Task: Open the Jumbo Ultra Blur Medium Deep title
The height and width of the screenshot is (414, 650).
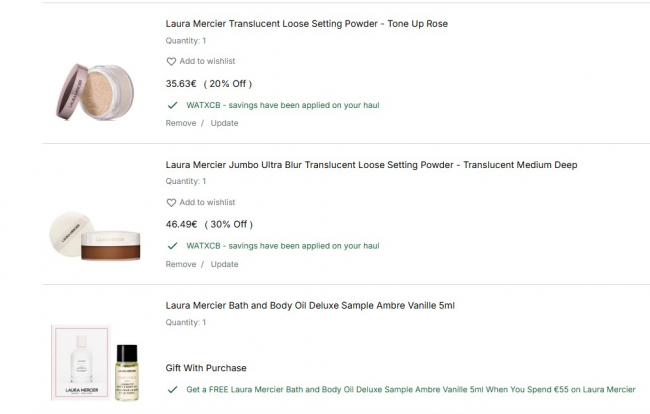Action: [x=371, y=165]
